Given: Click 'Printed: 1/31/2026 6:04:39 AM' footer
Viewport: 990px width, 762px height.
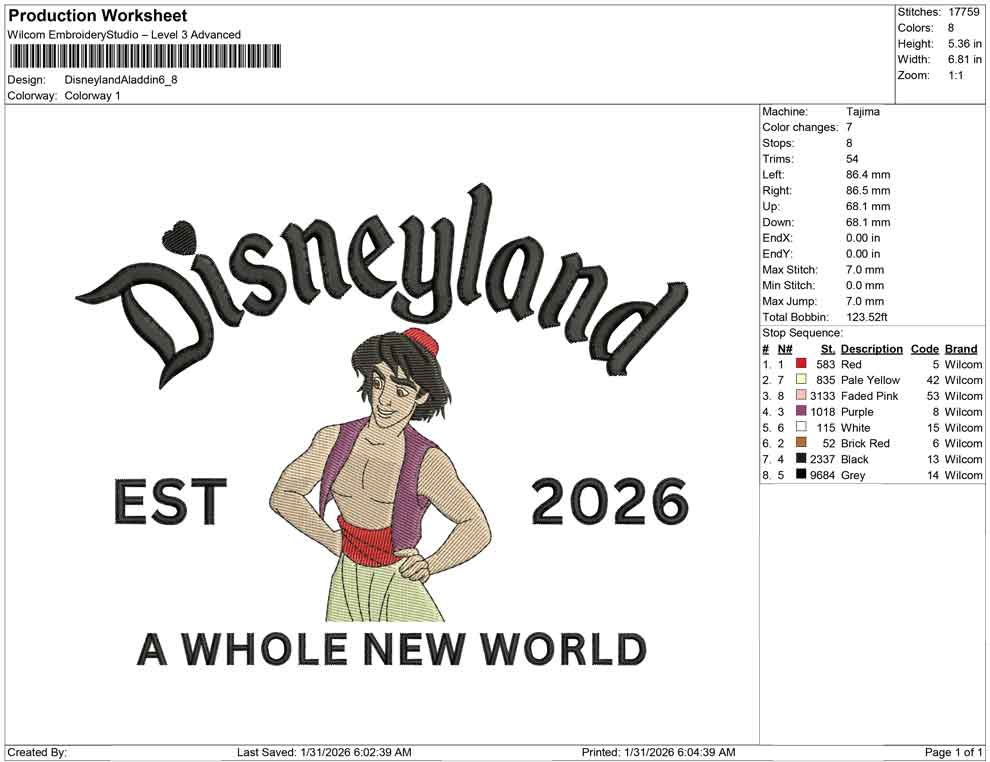Looking at the screenshot, I should (x=659, y=753).
